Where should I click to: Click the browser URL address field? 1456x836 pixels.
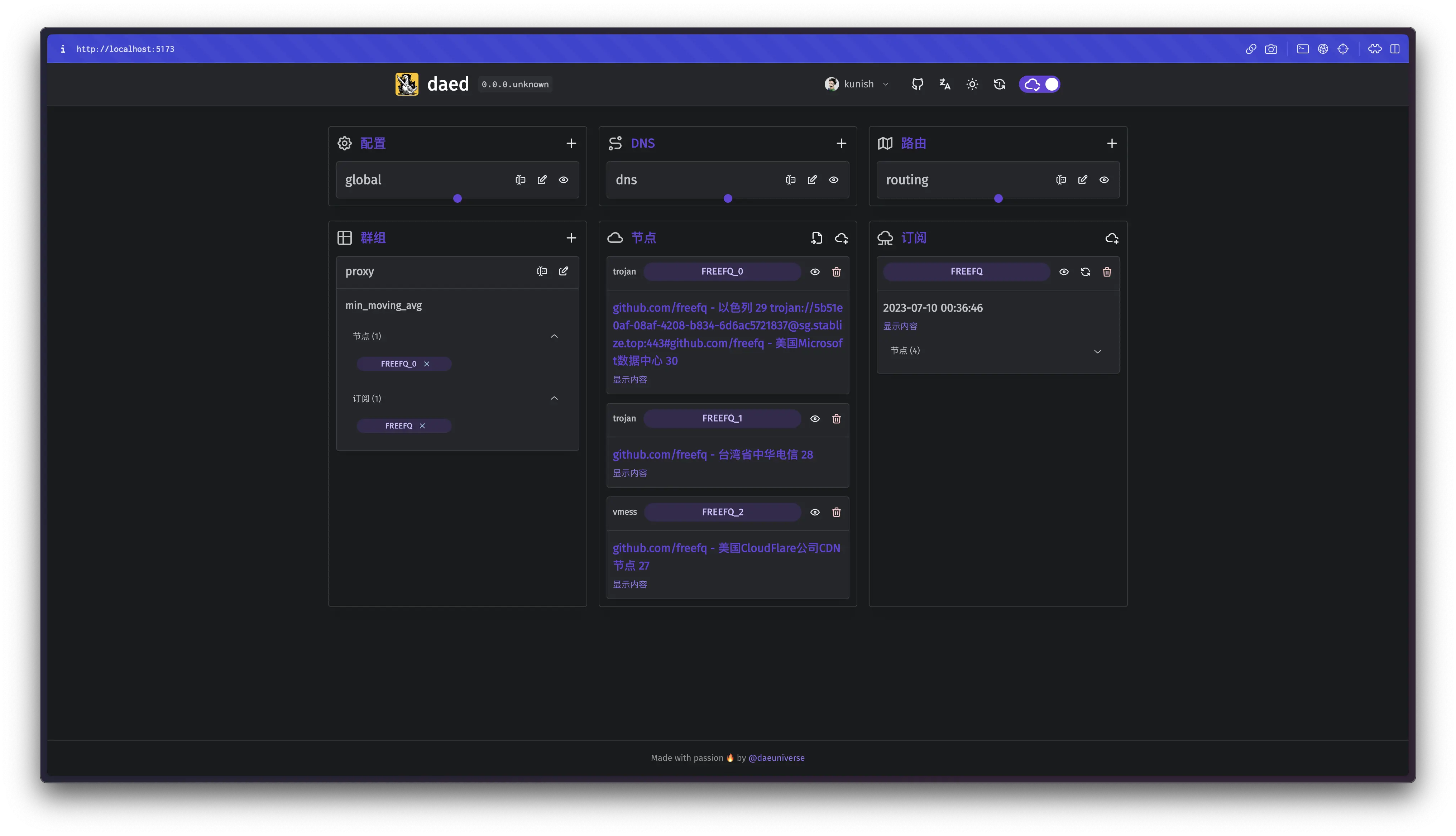125,49
